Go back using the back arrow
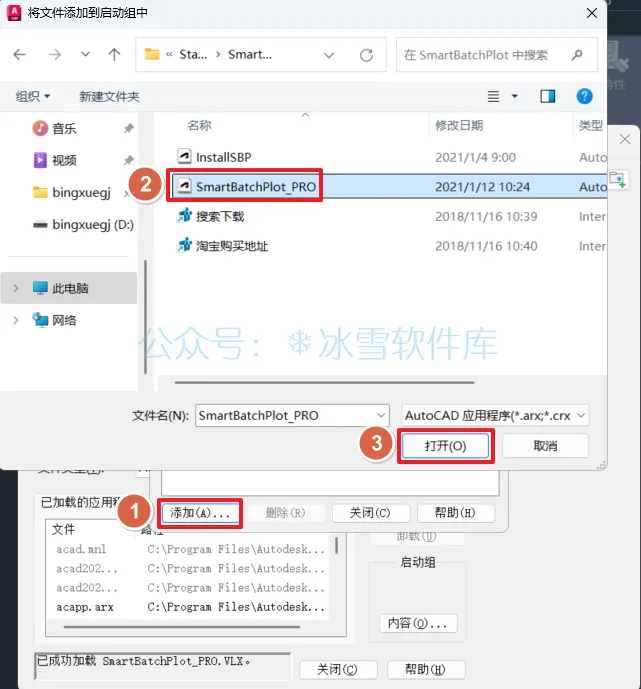The height and width of the screenshot is (689, 641). pos(20,54)
